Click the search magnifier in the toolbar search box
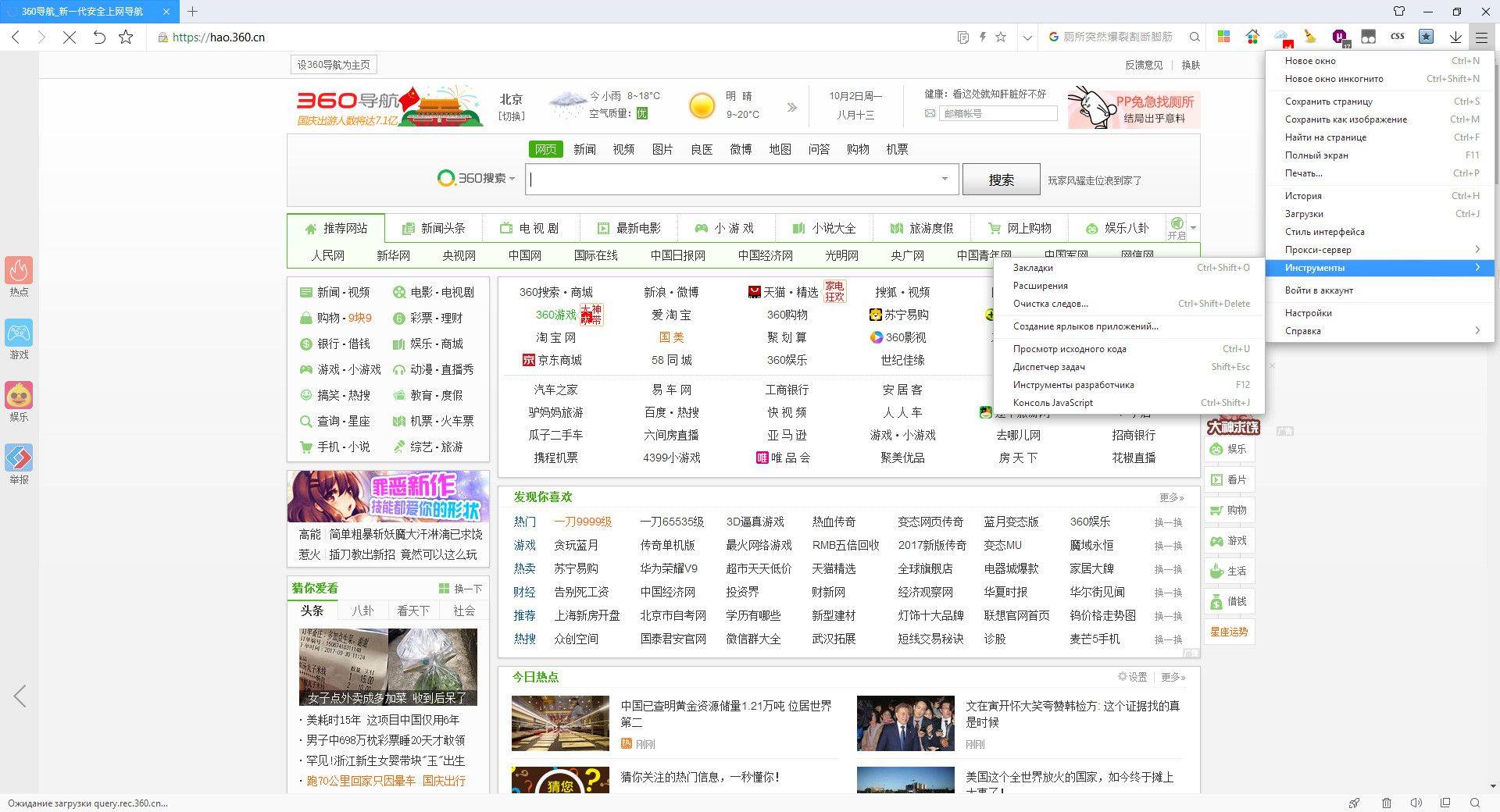1500x812 pixels. click(x=1195, y=37)
